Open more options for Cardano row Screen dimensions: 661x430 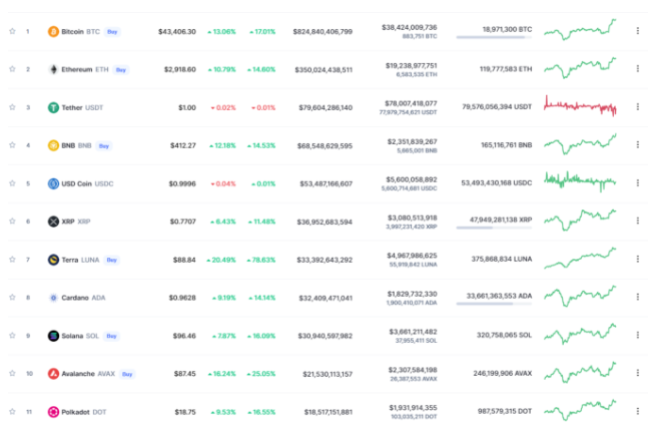pos(637,297)
